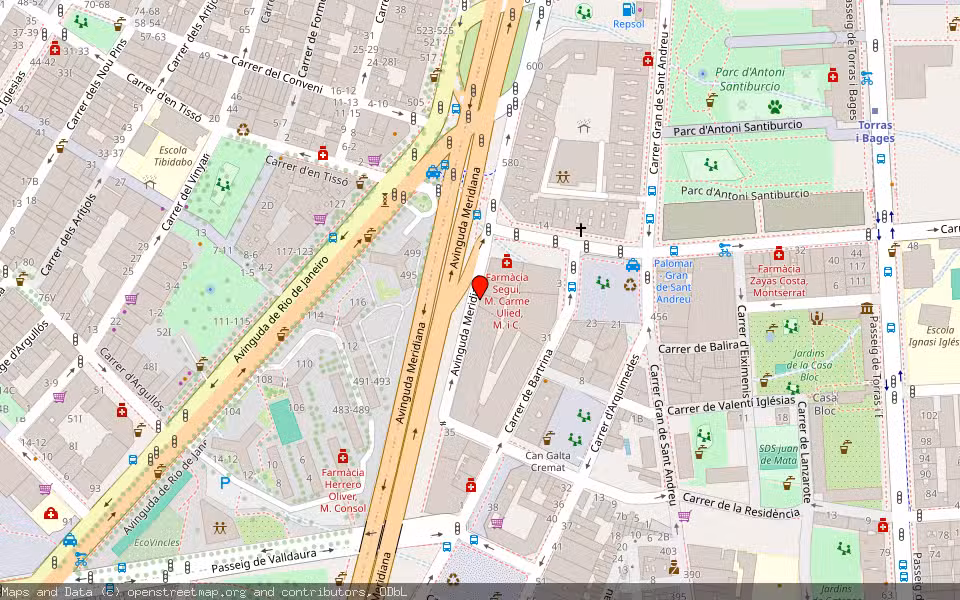960x600 pixels.
Task: Click the pharmacy icon above Farmàcia Segui
Action: point(506,262)
